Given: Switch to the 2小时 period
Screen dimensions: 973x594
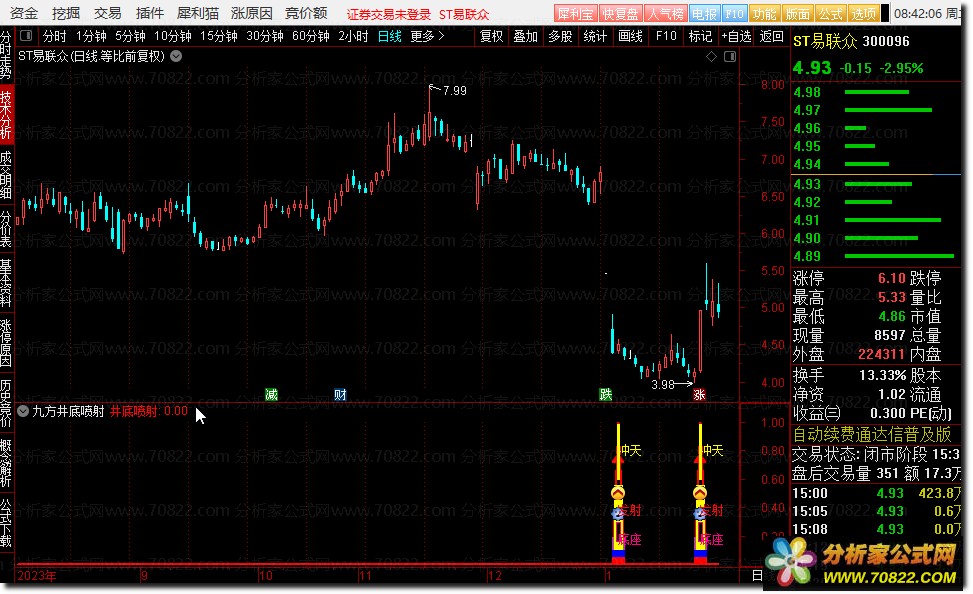Looking at the screenshot, I should coord(353,37).
